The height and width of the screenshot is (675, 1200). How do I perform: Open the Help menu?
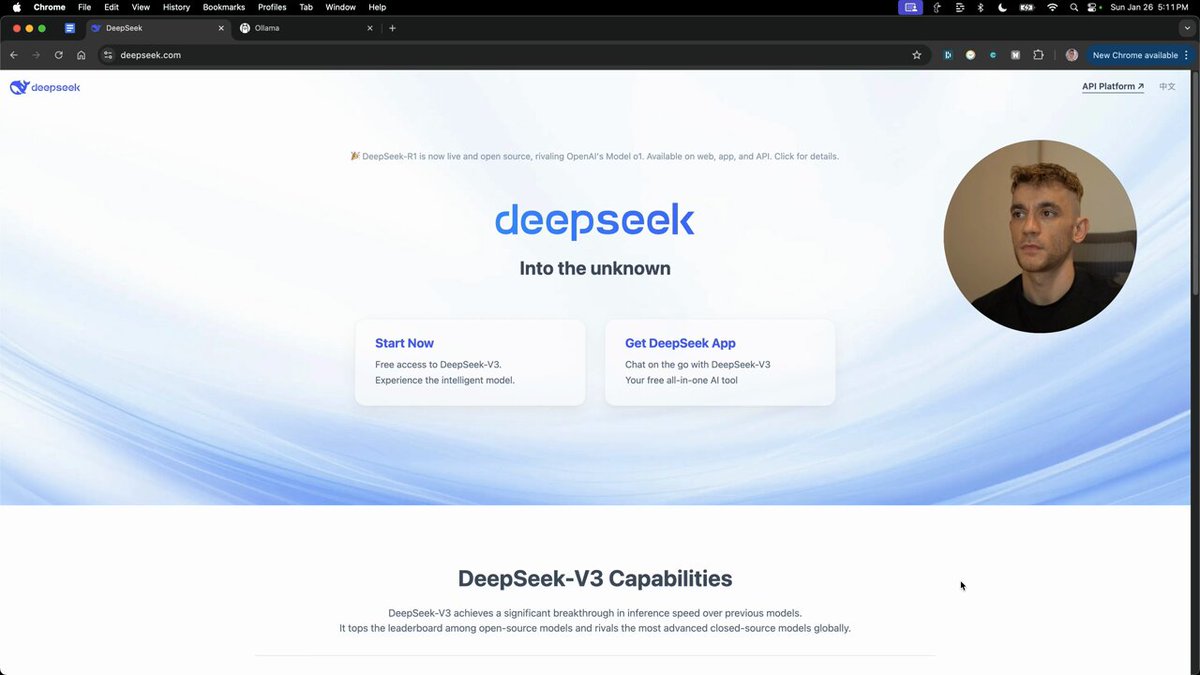377,7
